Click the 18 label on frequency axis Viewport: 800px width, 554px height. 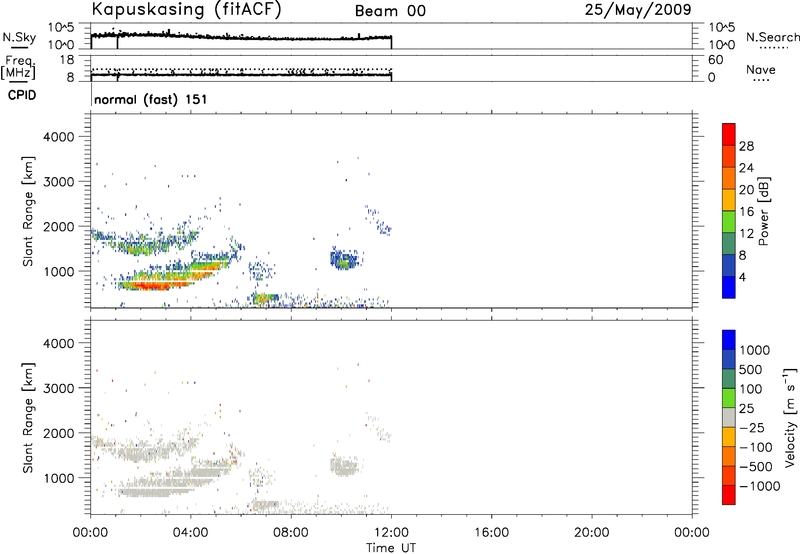67,60
